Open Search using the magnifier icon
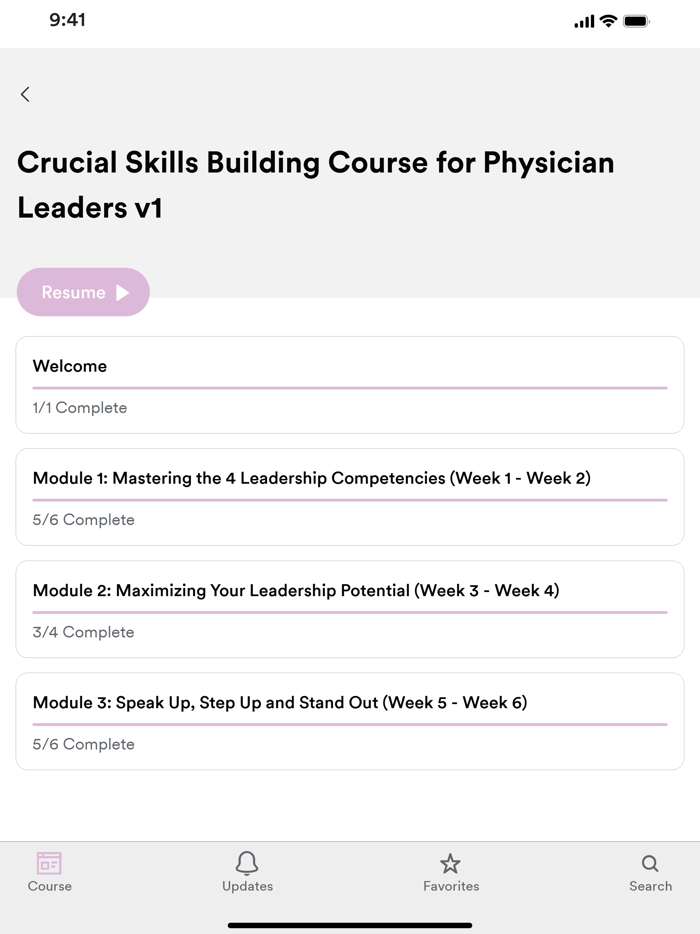This screenshot has height=934, width=700. [650, 864]
